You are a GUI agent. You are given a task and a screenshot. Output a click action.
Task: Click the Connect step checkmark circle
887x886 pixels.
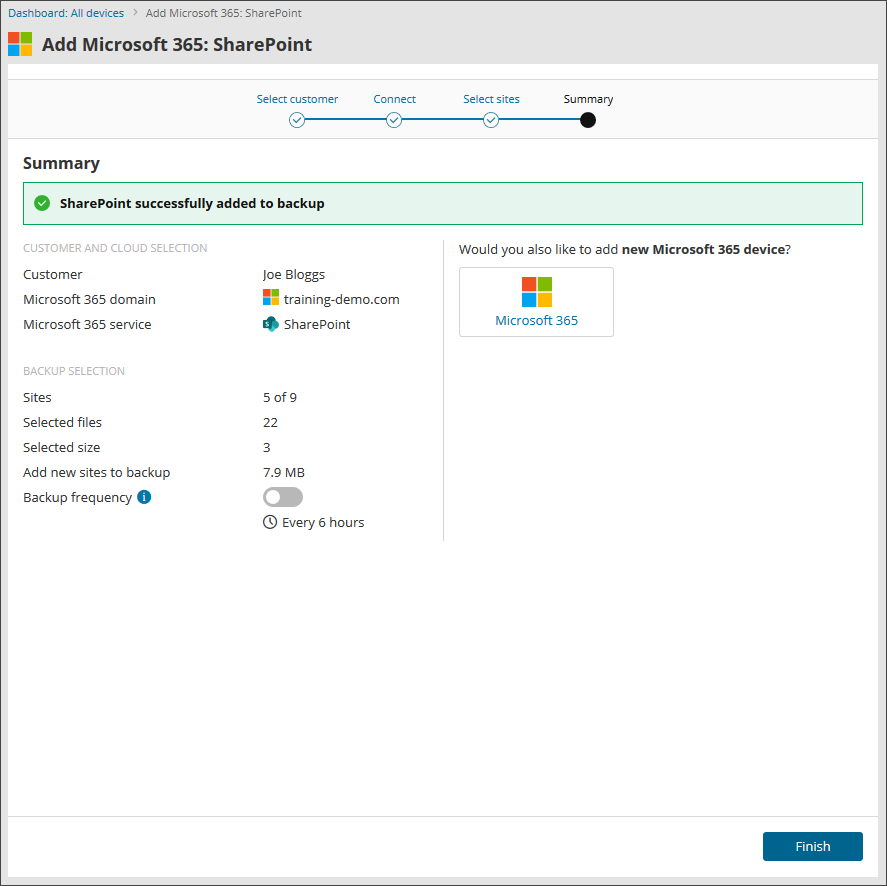394,120
